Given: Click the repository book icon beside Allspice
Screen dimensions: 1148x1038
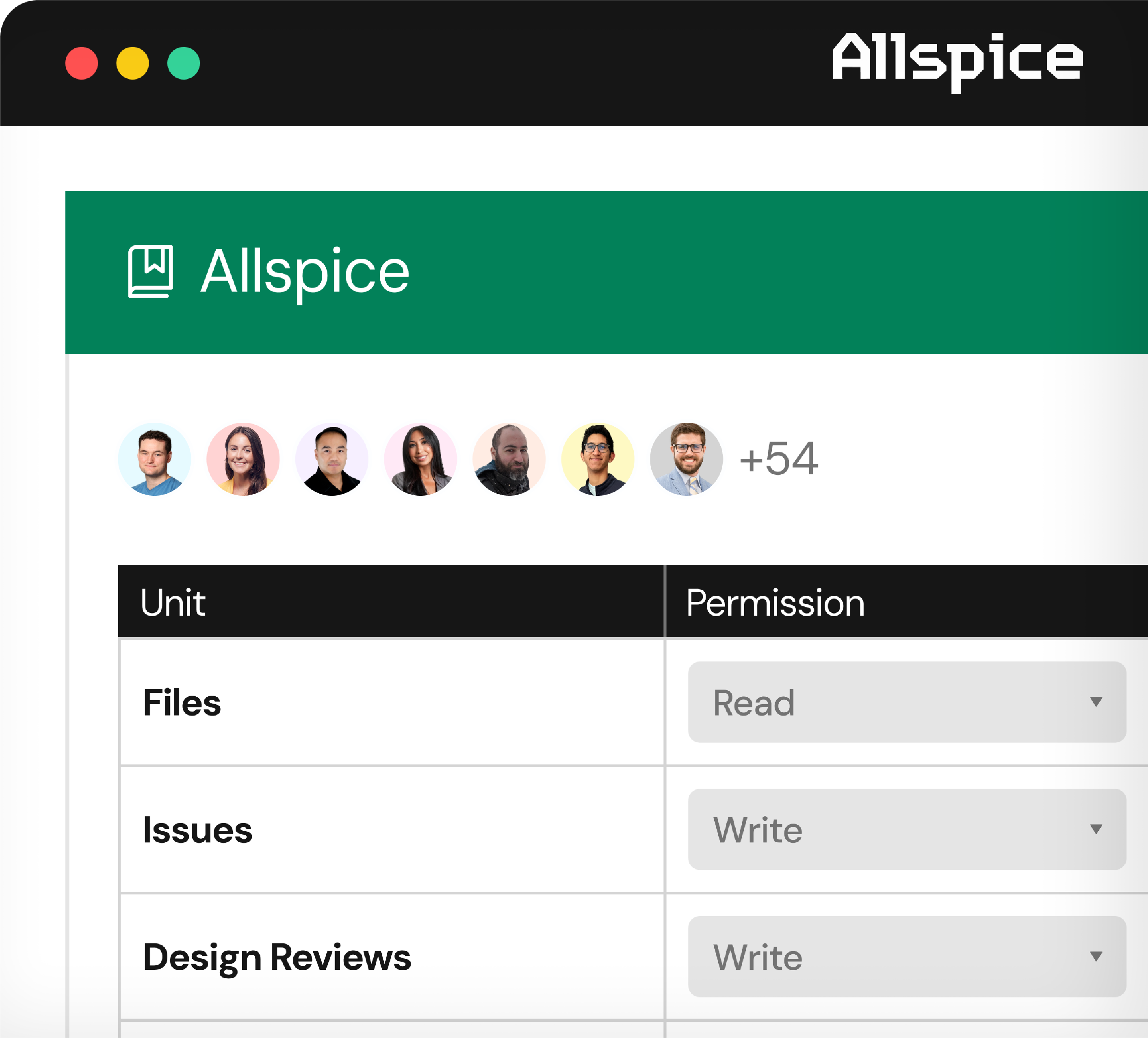Looking at the screenshot, I should [150, 272].
